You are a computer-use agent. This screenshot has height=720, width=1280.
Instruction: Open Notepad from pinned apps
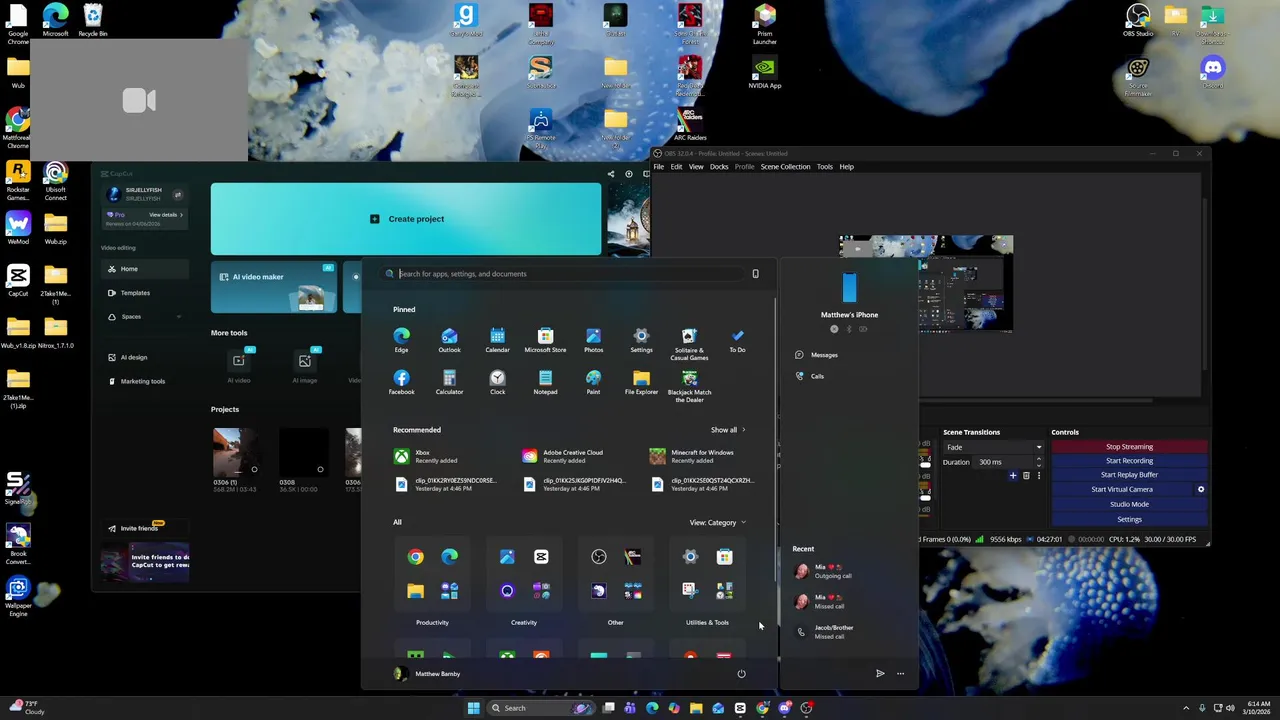[545, 382]
